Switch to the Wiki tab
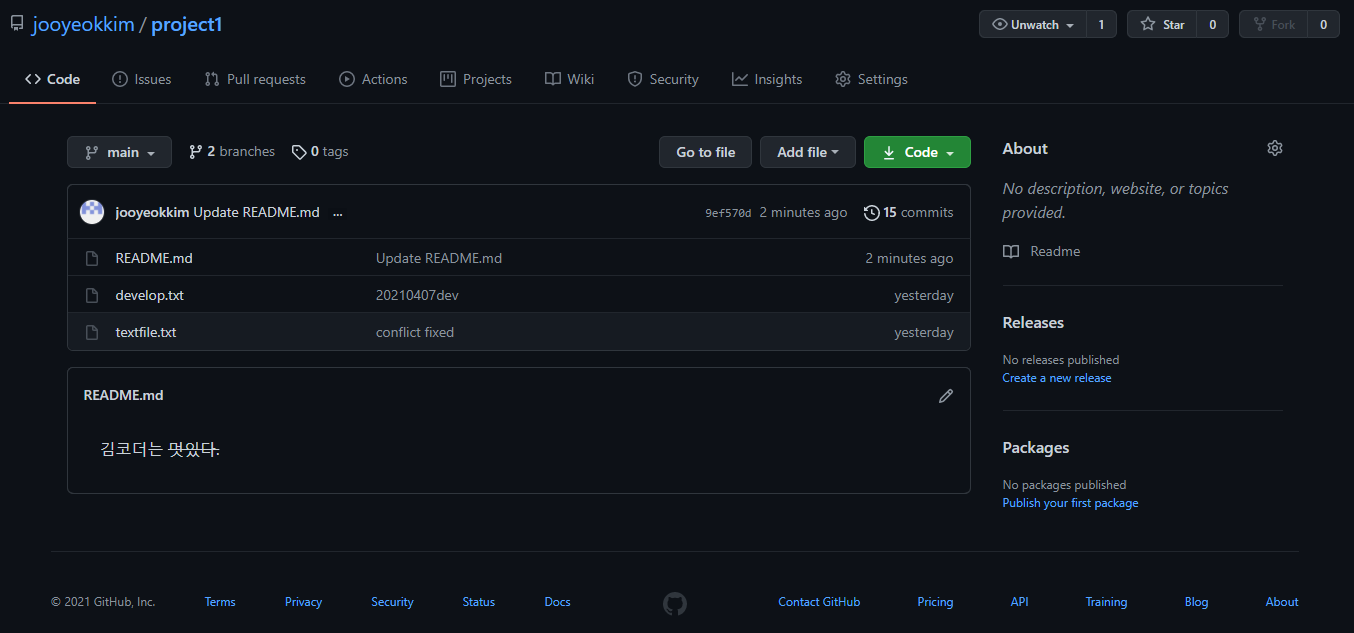1354x633 pixels. pos(569,79)
